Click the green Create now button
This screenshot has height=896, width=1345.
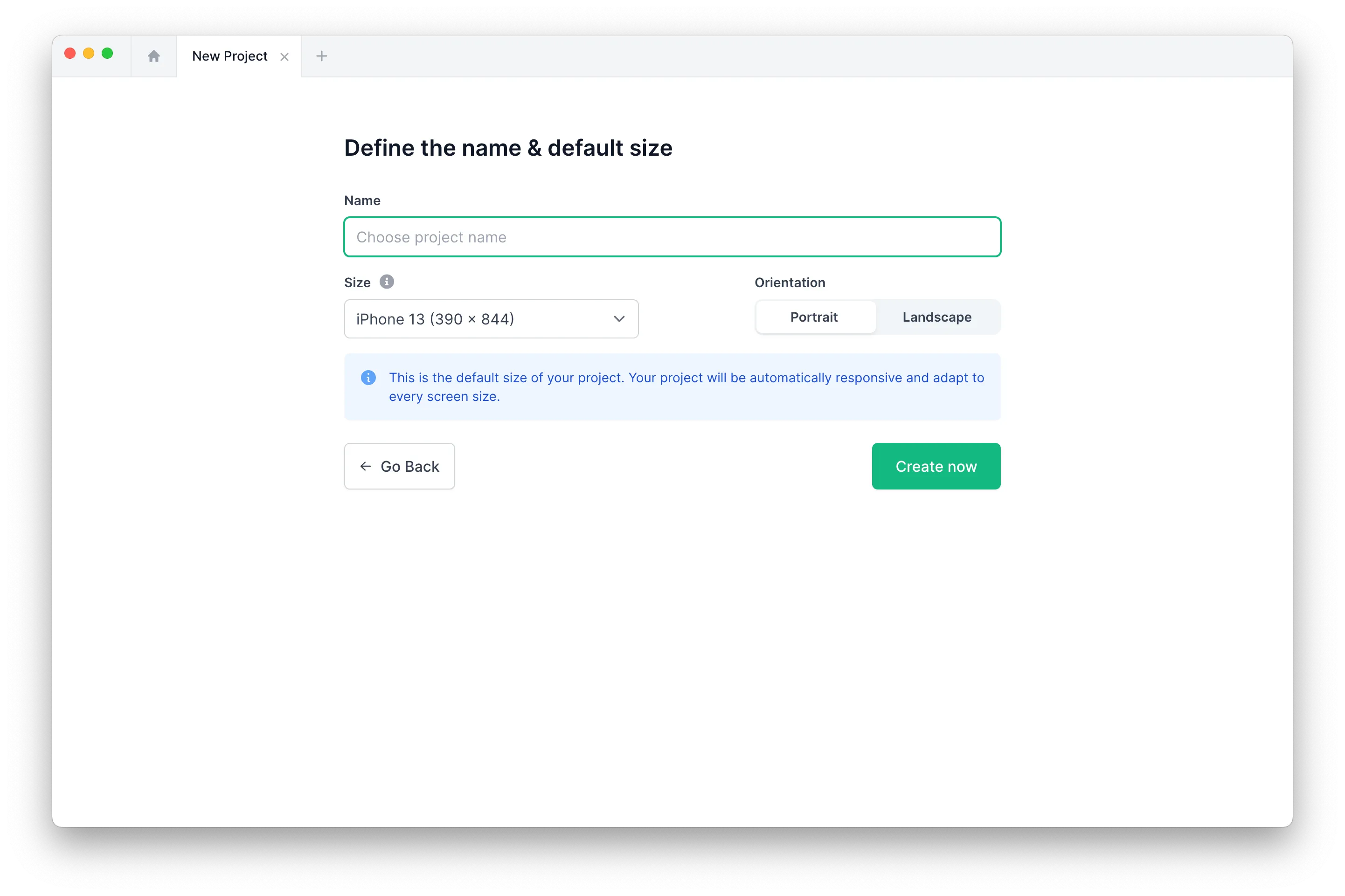(x=936, y=466)
